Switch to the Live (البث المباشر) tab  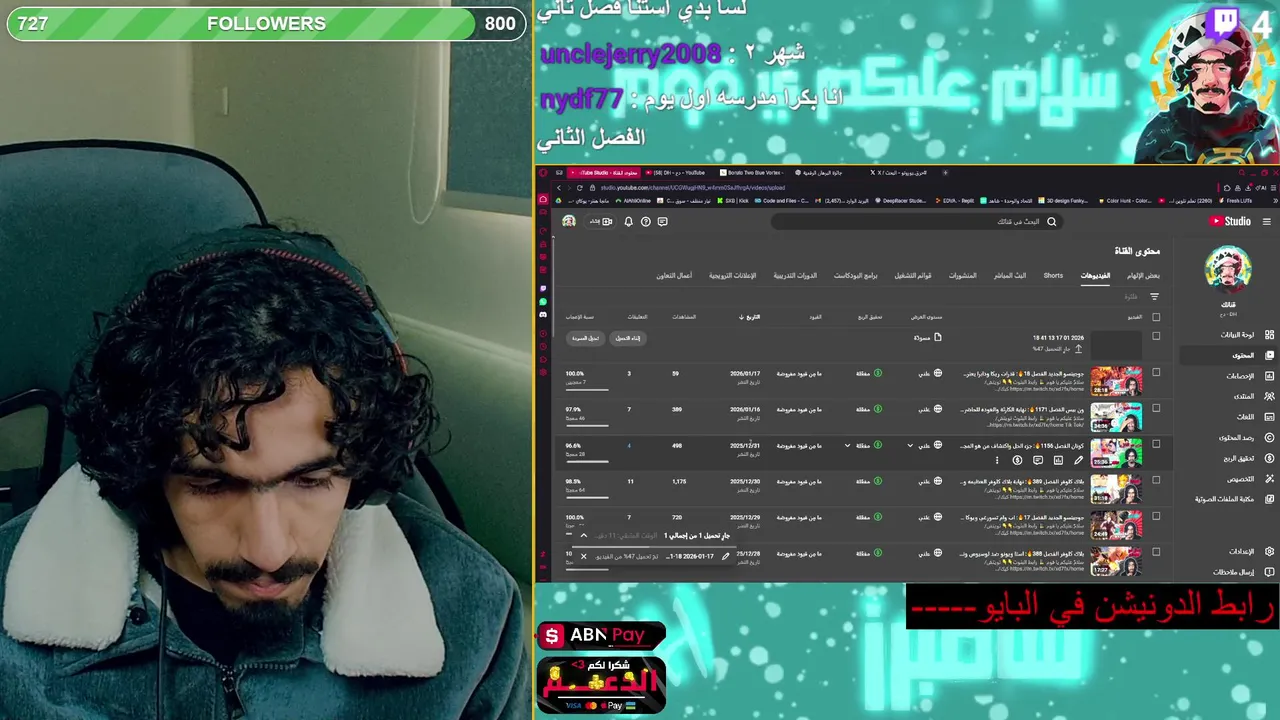click(1010, 275)
